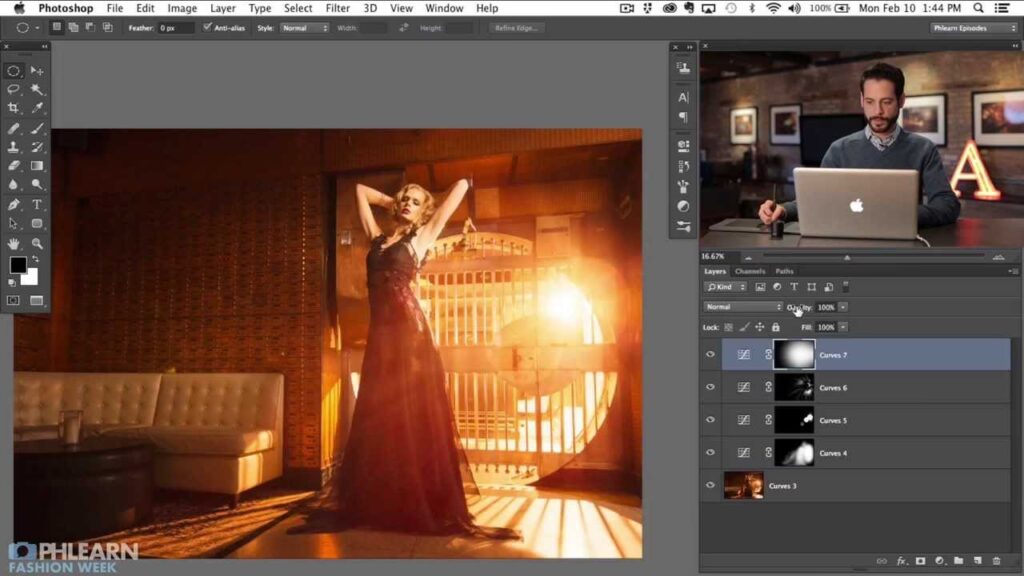Open the Filter menu
The height and width of the screenshot is (576, 1024).
click(x=337, y=8)
